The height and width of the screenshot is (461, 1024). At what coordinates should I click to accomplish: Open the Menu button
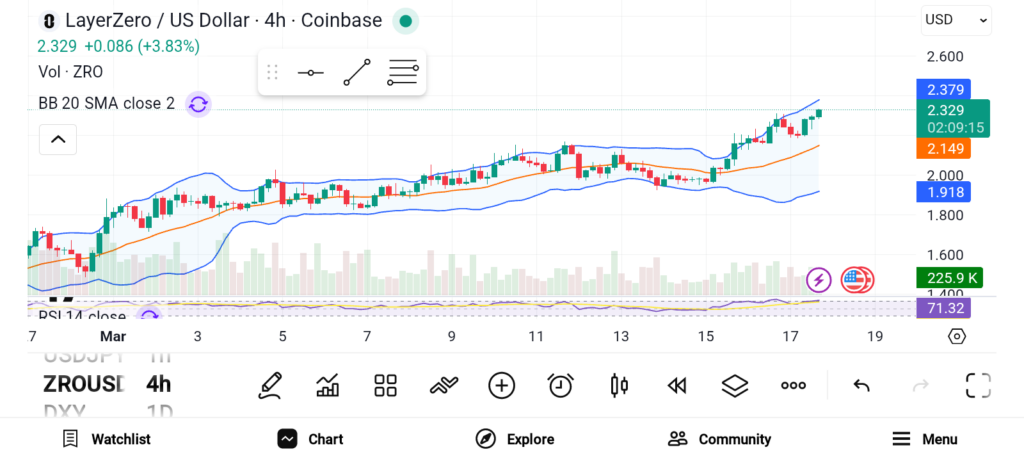(924, 439)
